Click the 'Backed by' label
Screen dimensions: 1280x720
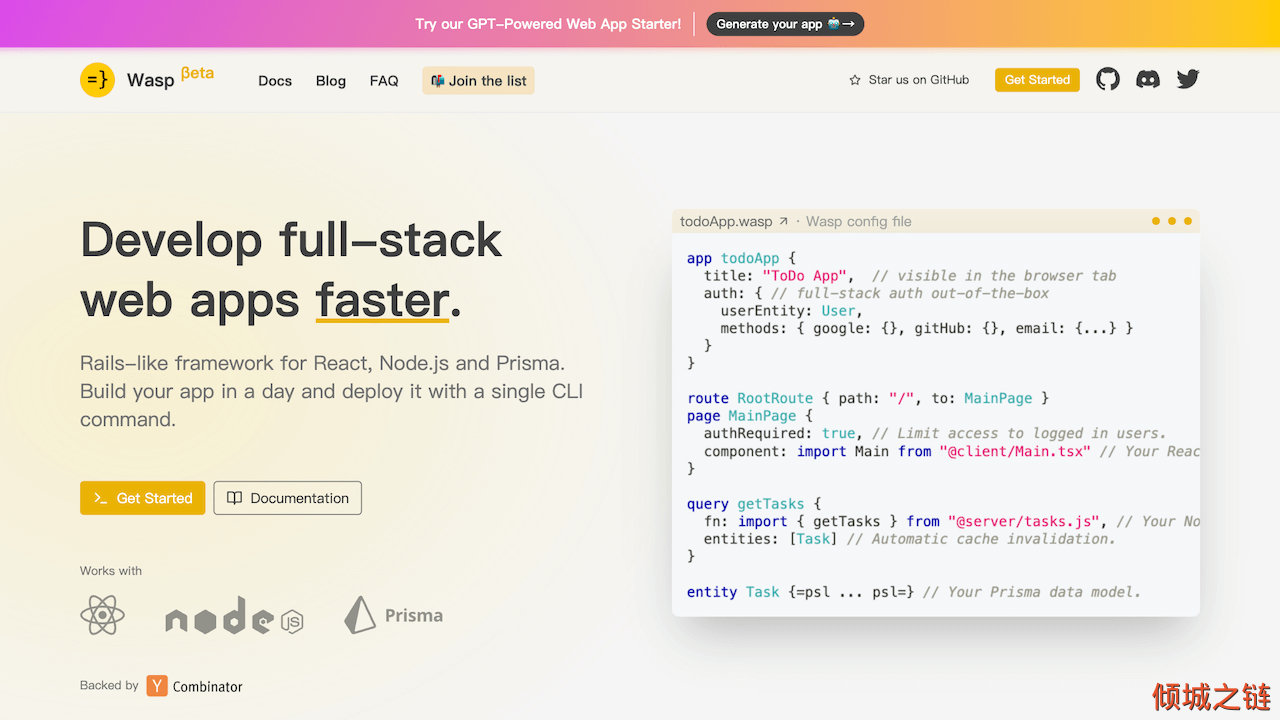pos(109,686)
